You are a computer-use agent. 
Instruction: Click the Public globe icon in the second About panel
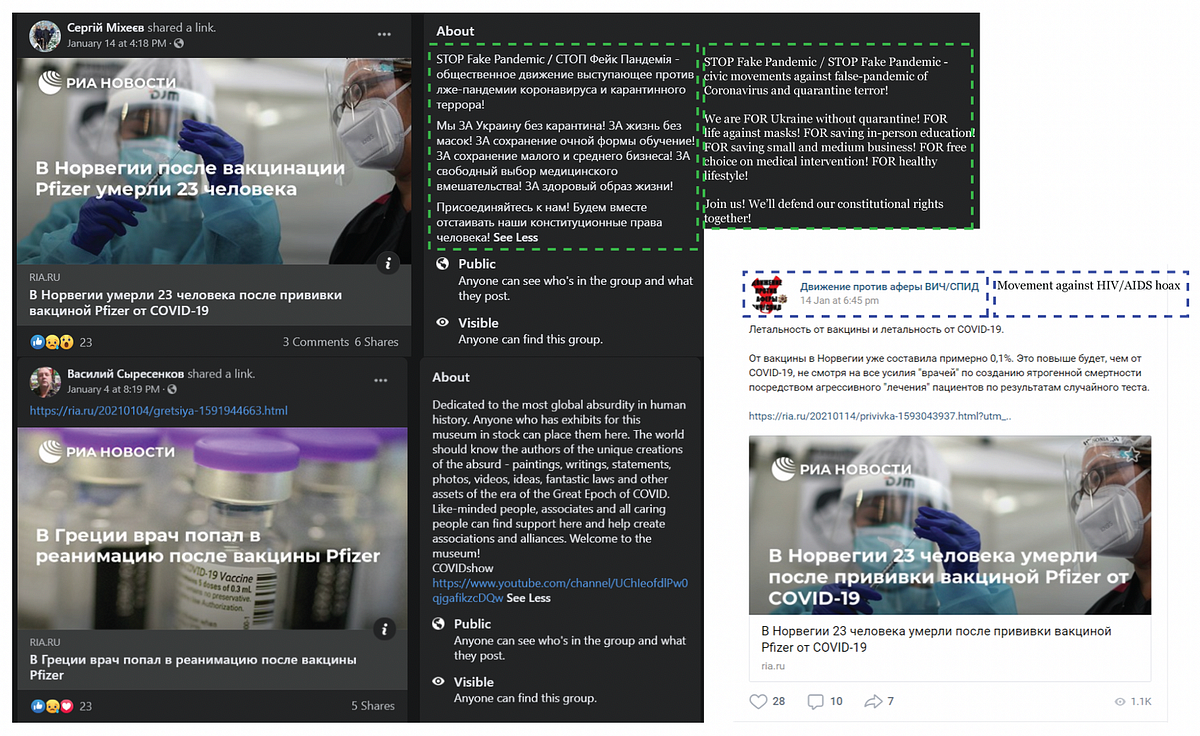439,624
